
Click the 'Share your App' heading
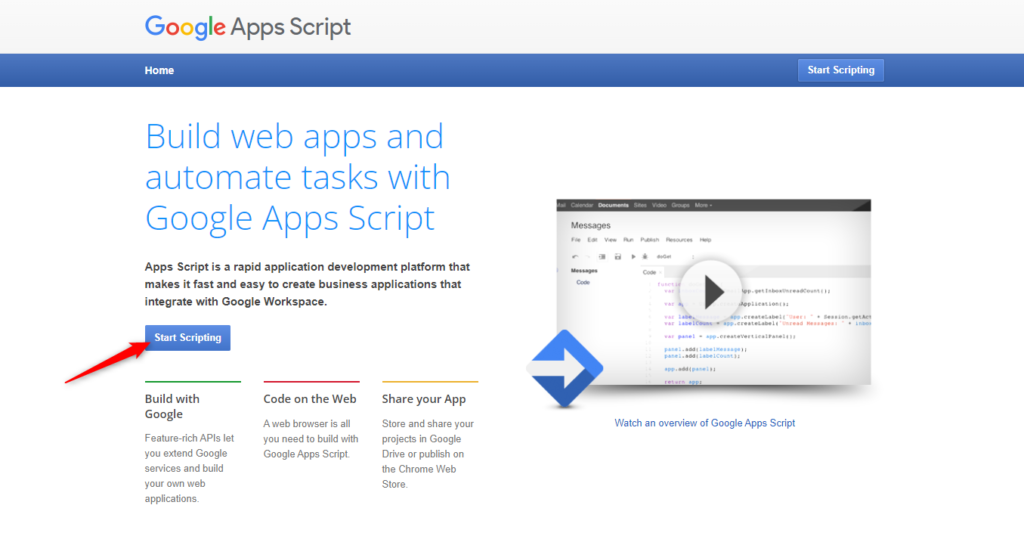tap(424, 399)
